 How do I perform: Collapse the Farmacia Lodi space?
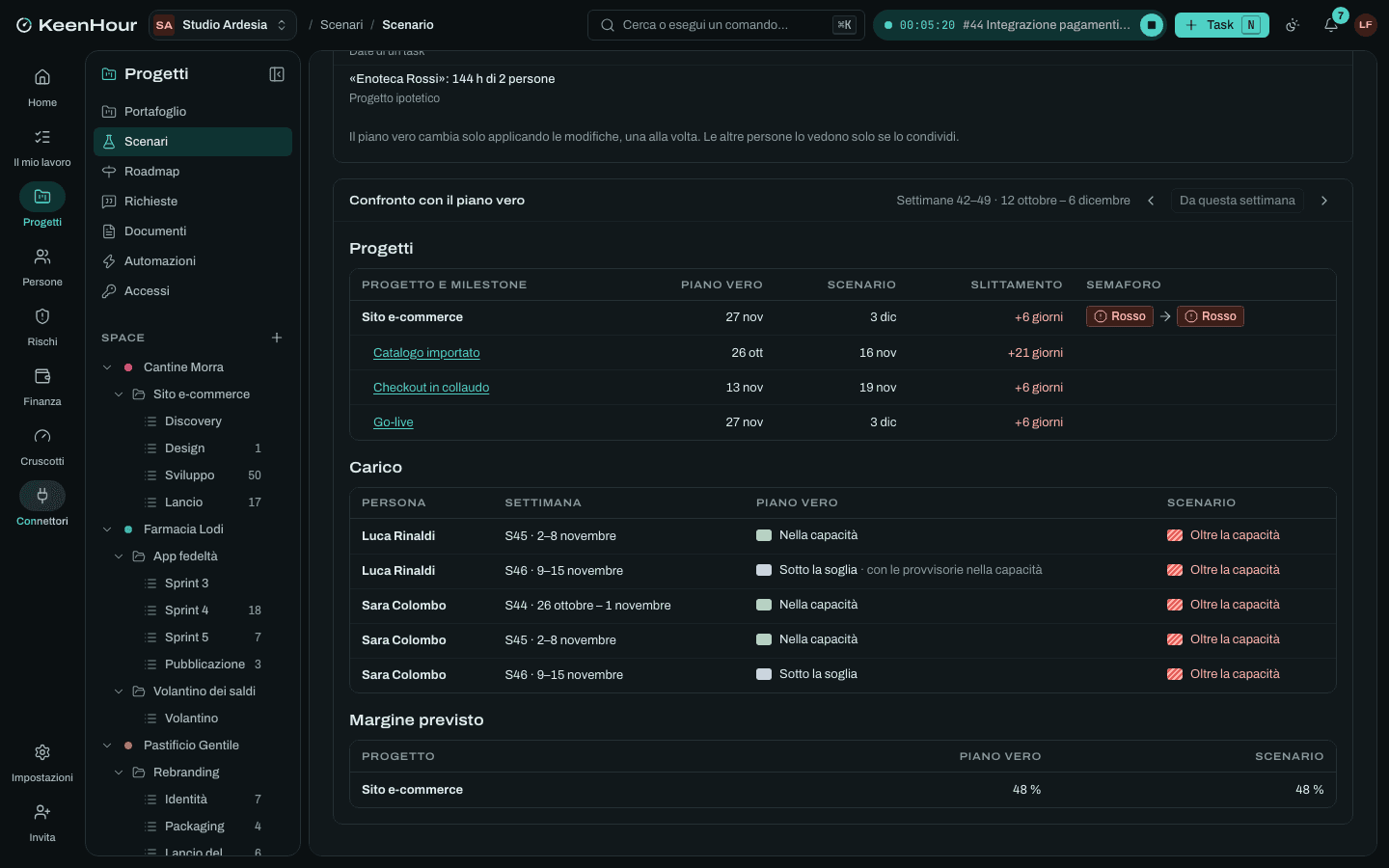tap(107, 529)
